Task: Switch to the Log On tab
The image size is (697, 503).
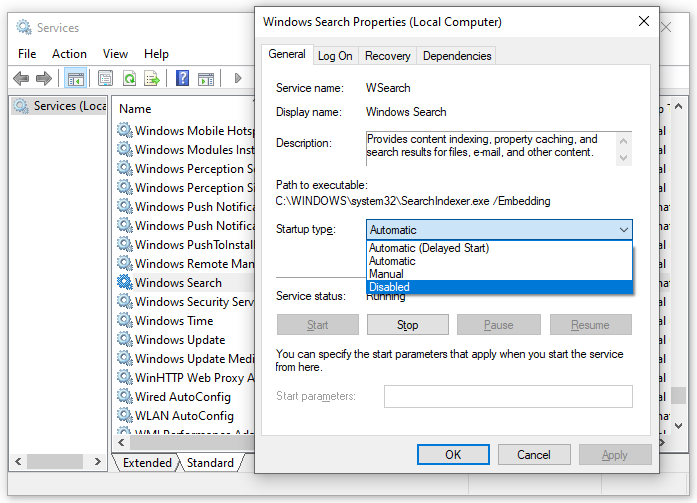Action: pyautogui.click(x=335, y=56)
